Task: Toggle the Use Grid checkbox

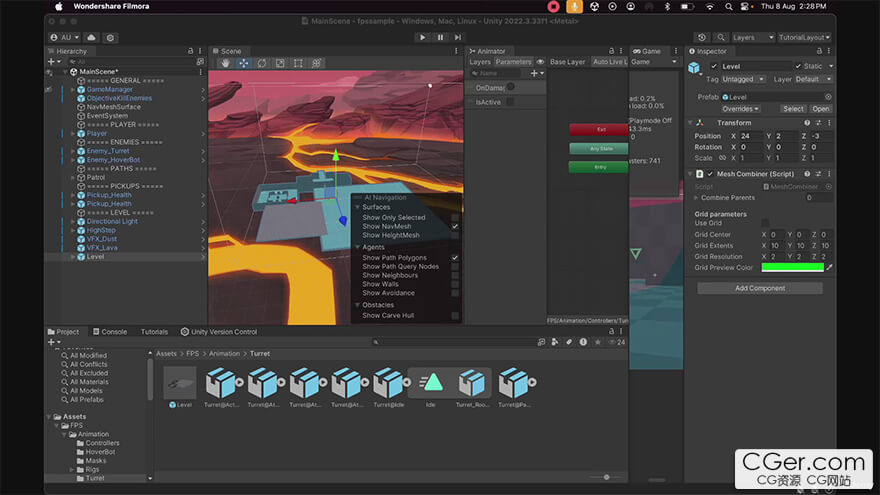Action: 766,223
